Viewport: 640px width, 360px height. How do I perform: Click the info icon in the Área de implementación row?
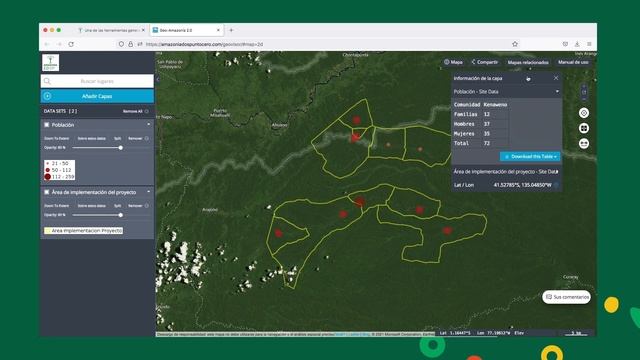(x=147, y=206)
